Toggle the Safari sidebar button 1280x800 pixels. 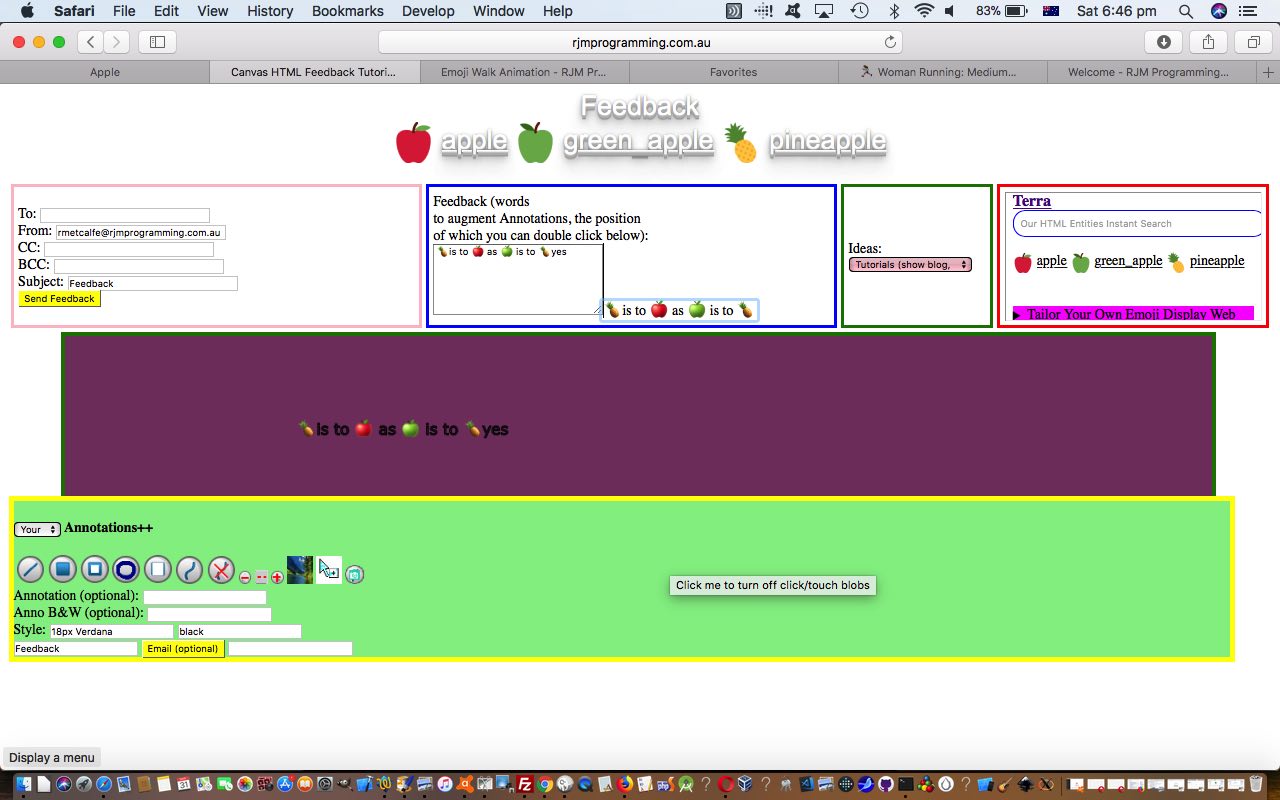[157, 41]
